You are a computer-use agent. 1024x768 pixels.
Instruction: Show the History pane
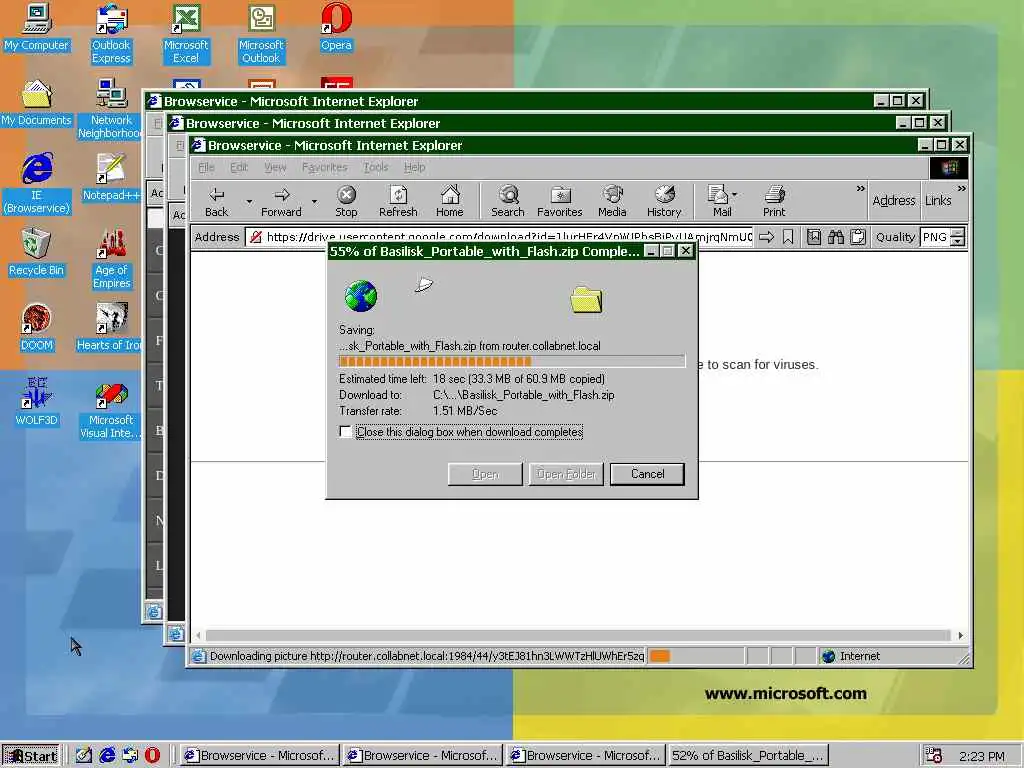(x=664, y=201)
